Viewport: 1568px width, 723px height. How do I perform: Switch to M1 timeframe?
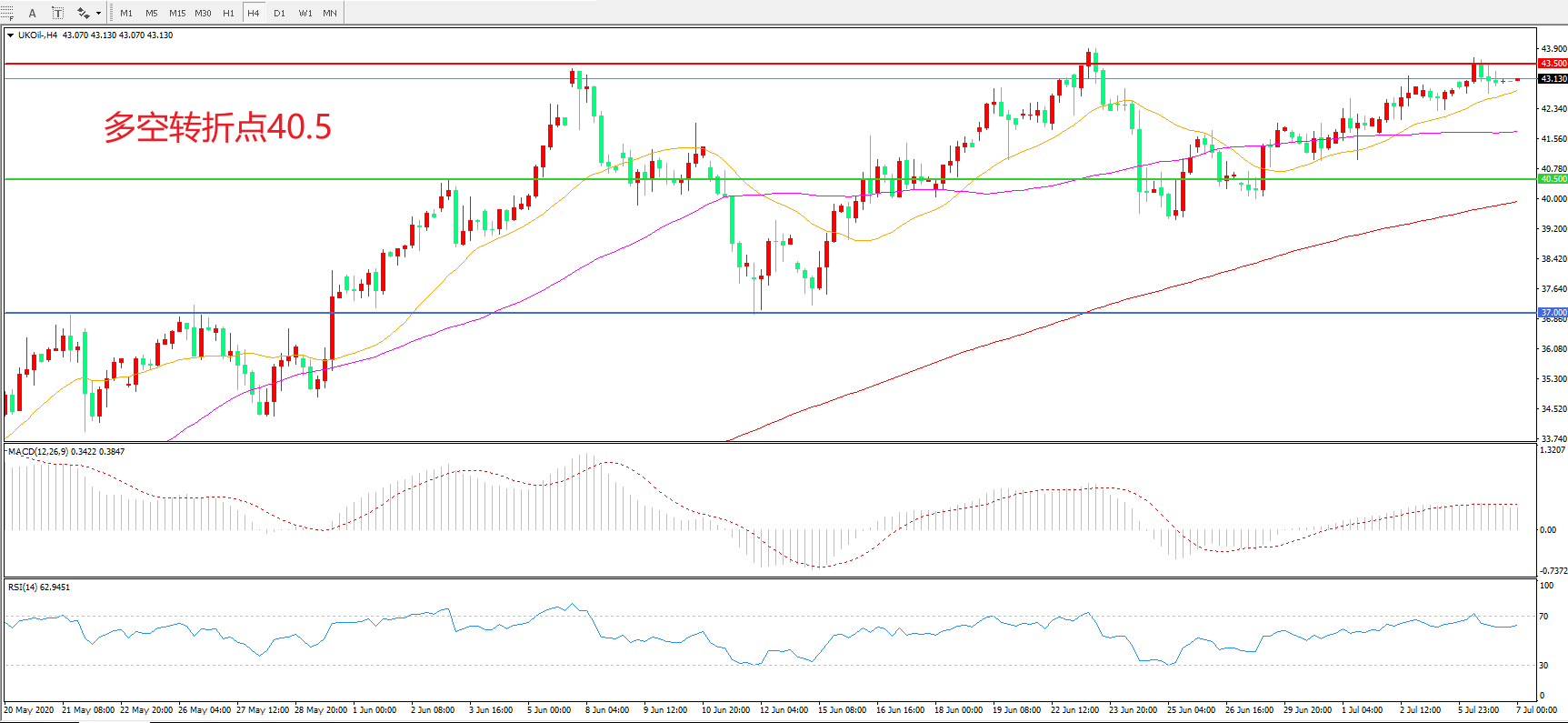(125, 13)
